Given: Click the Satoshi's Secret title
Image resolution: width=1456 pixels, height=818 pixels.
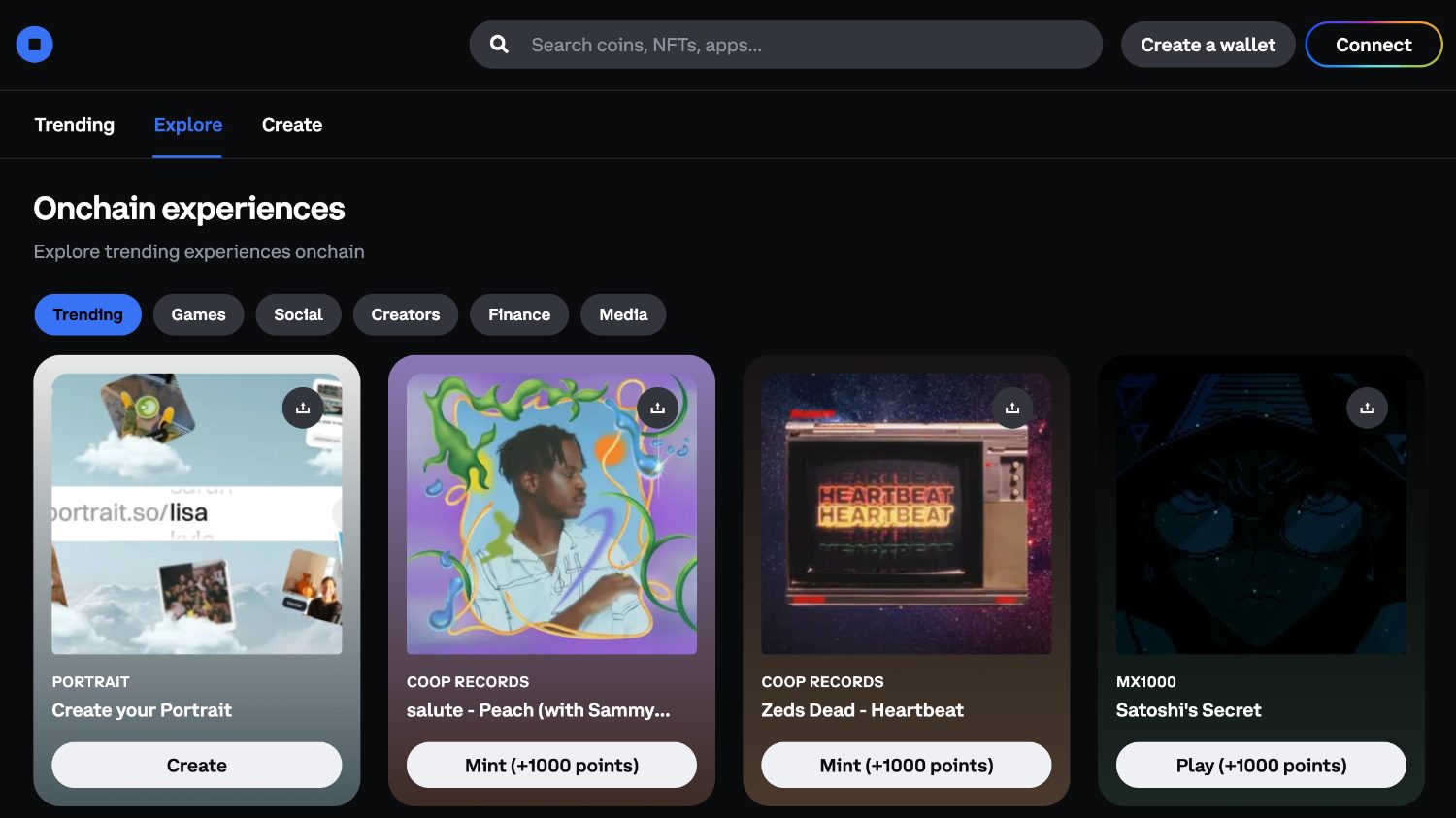Looking at the screenshot, I should tap(1189, 710).
